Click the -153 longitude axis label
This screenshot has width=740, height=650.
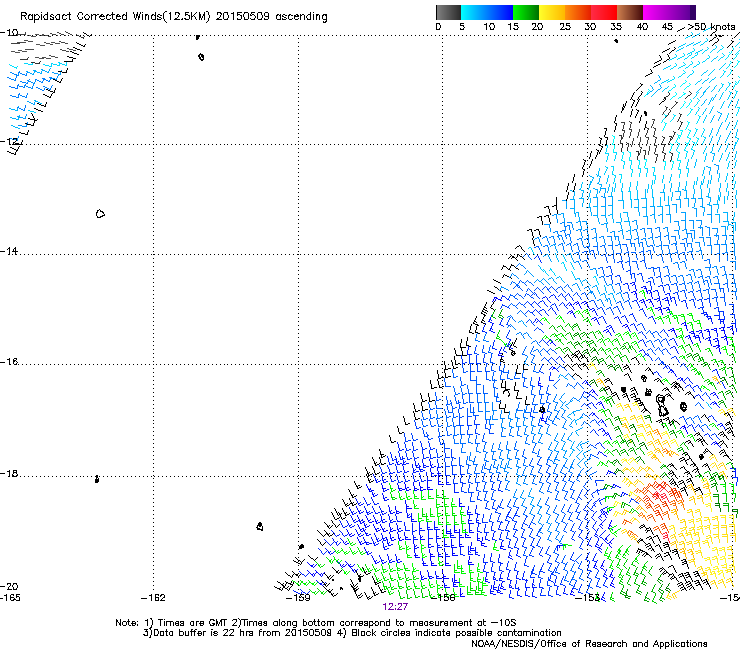(x=587, y=598)
